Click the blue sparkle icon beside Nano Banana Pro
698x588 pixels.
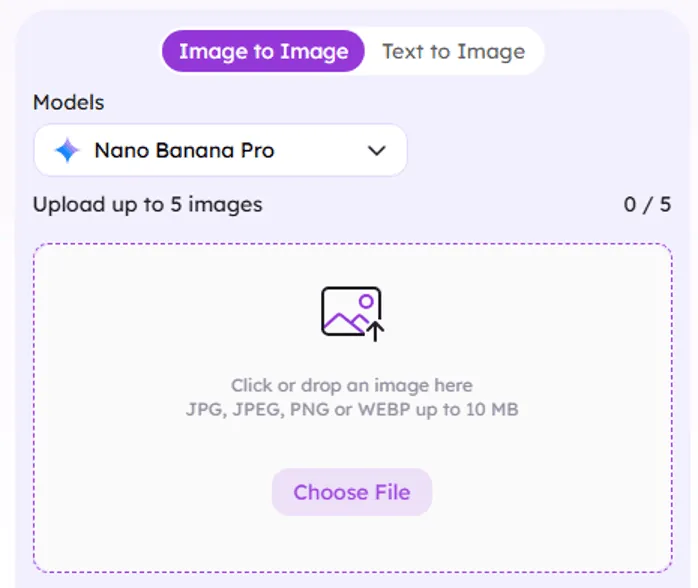(x=67, y=151)
